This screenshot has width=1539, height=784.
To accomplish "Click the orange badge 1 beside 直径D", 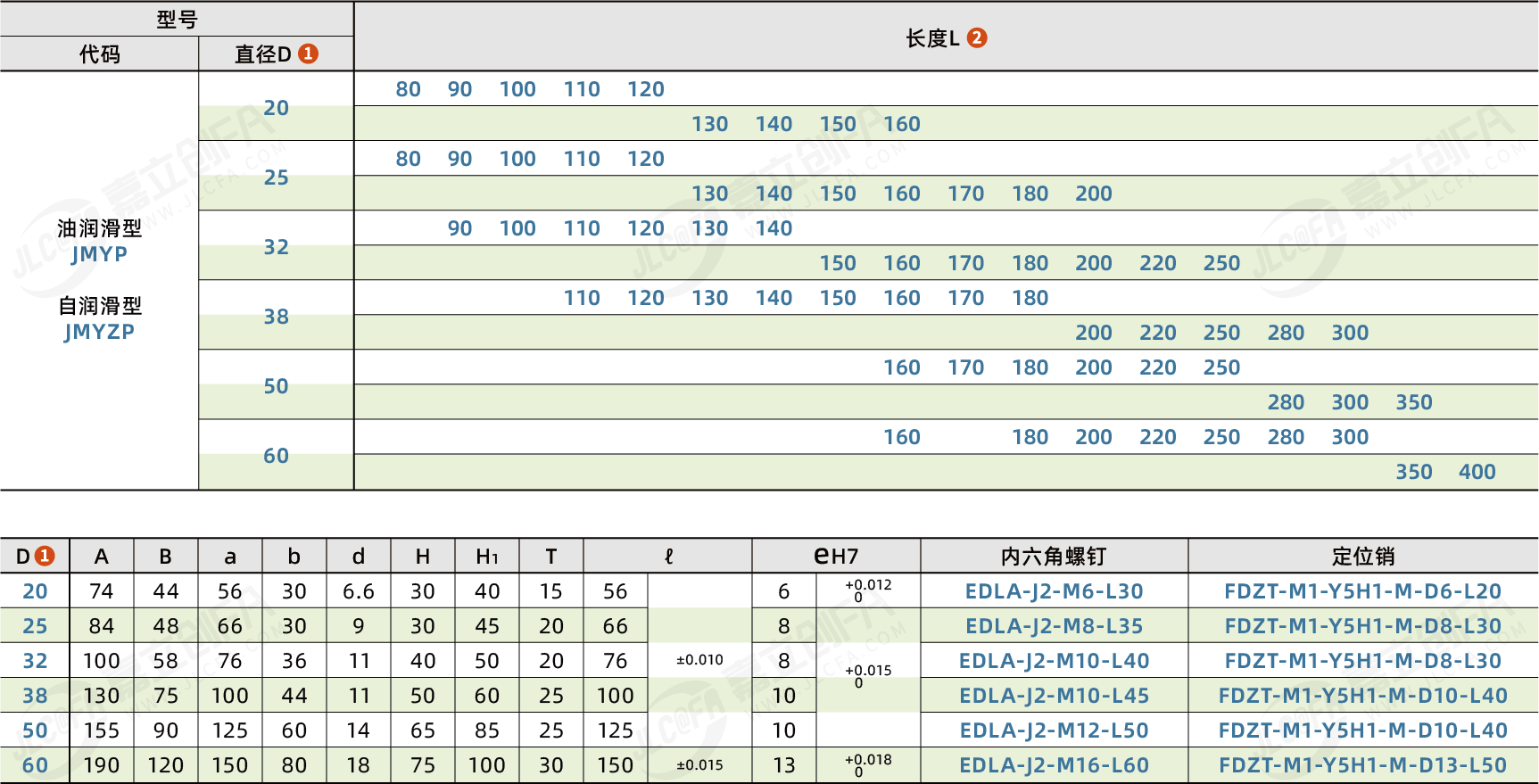I will pos(308,54).
